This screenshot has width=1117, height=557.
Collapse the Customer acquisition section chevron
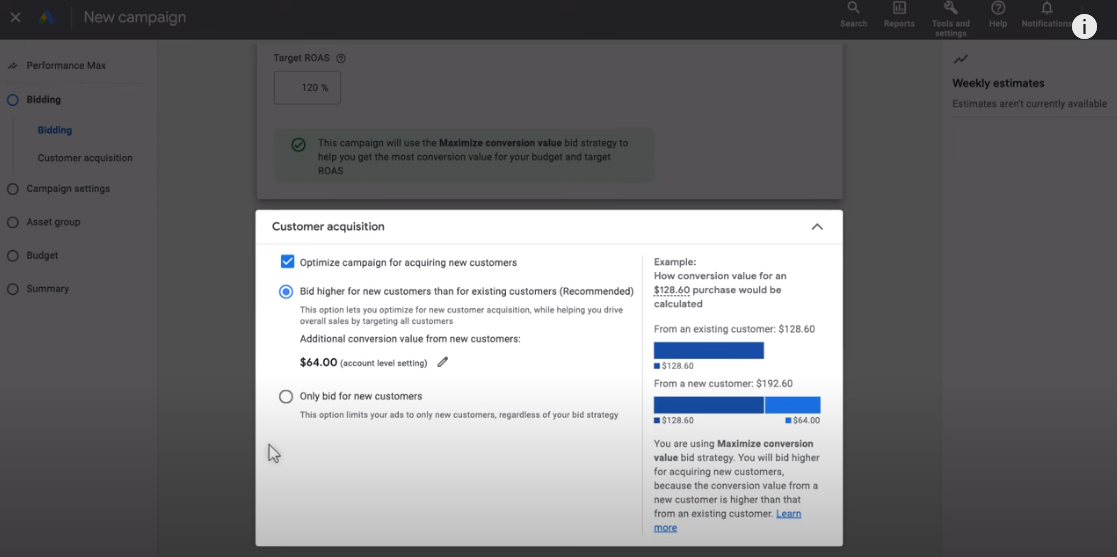pos(817,227)
